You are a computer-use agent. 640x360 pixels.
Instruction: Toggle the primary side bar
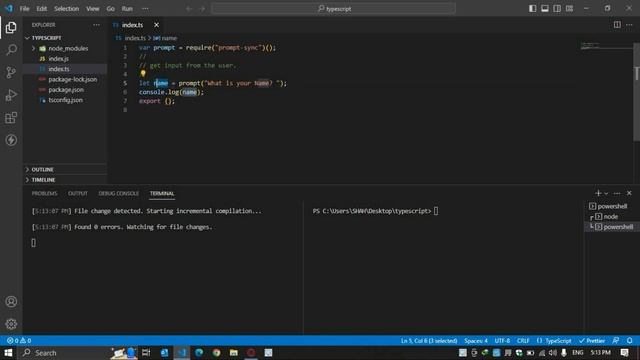[x=533, y=9]
